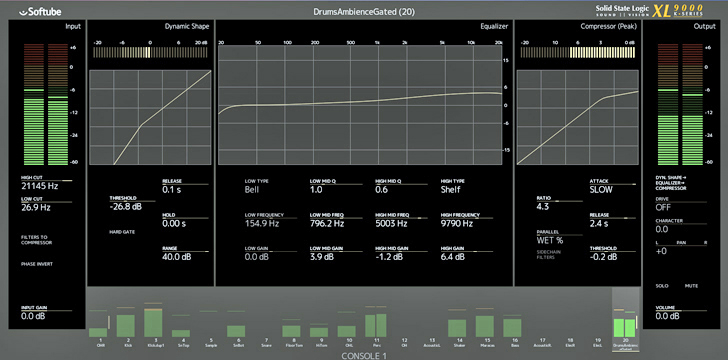
Task: Mute the current channel
Action: click(x=691, y=286)
